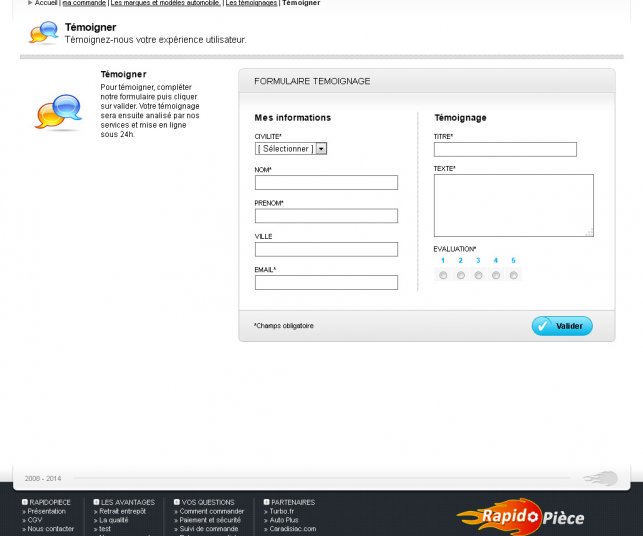
Task: Open Les marques et modèles automobile link
Action: click(x=166, y=3)
